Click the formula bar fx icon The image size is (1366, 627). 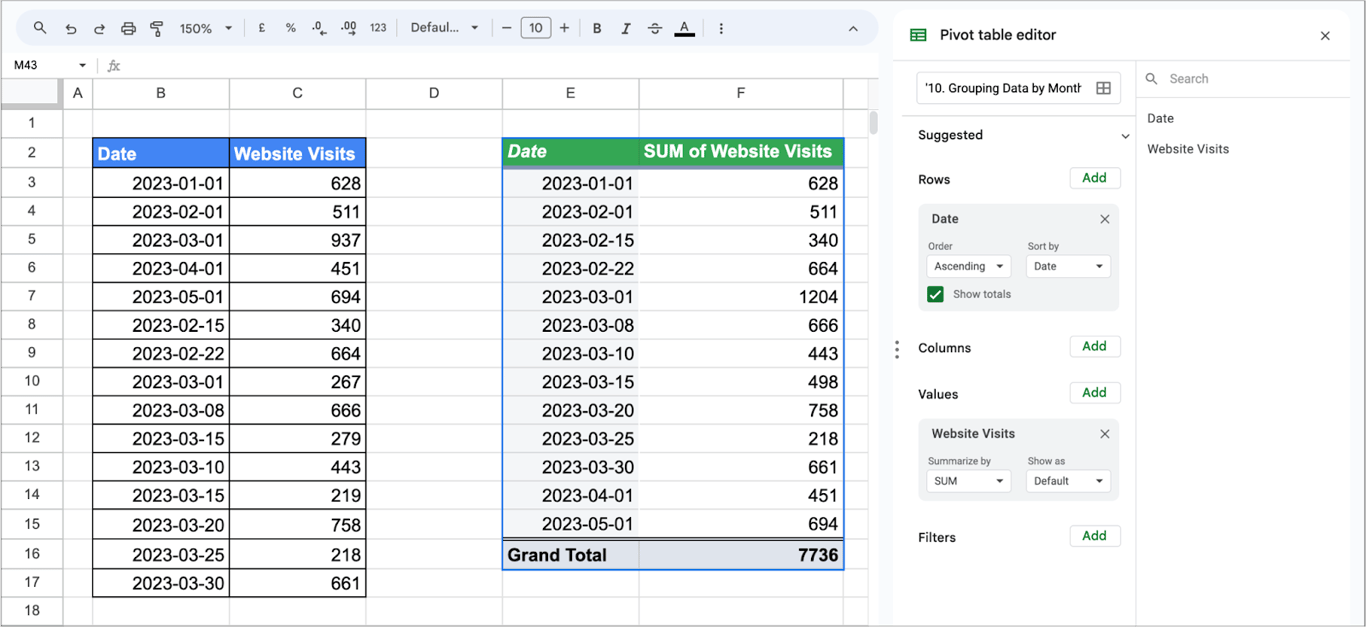click(x=114, y=66)
